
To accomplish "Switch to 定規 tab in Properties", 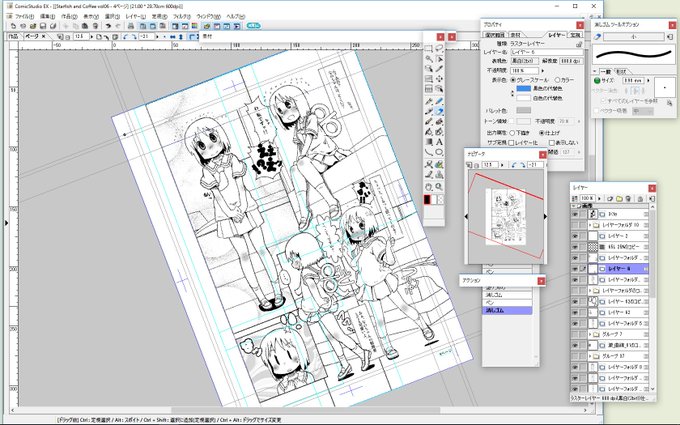I will (575, 35).
